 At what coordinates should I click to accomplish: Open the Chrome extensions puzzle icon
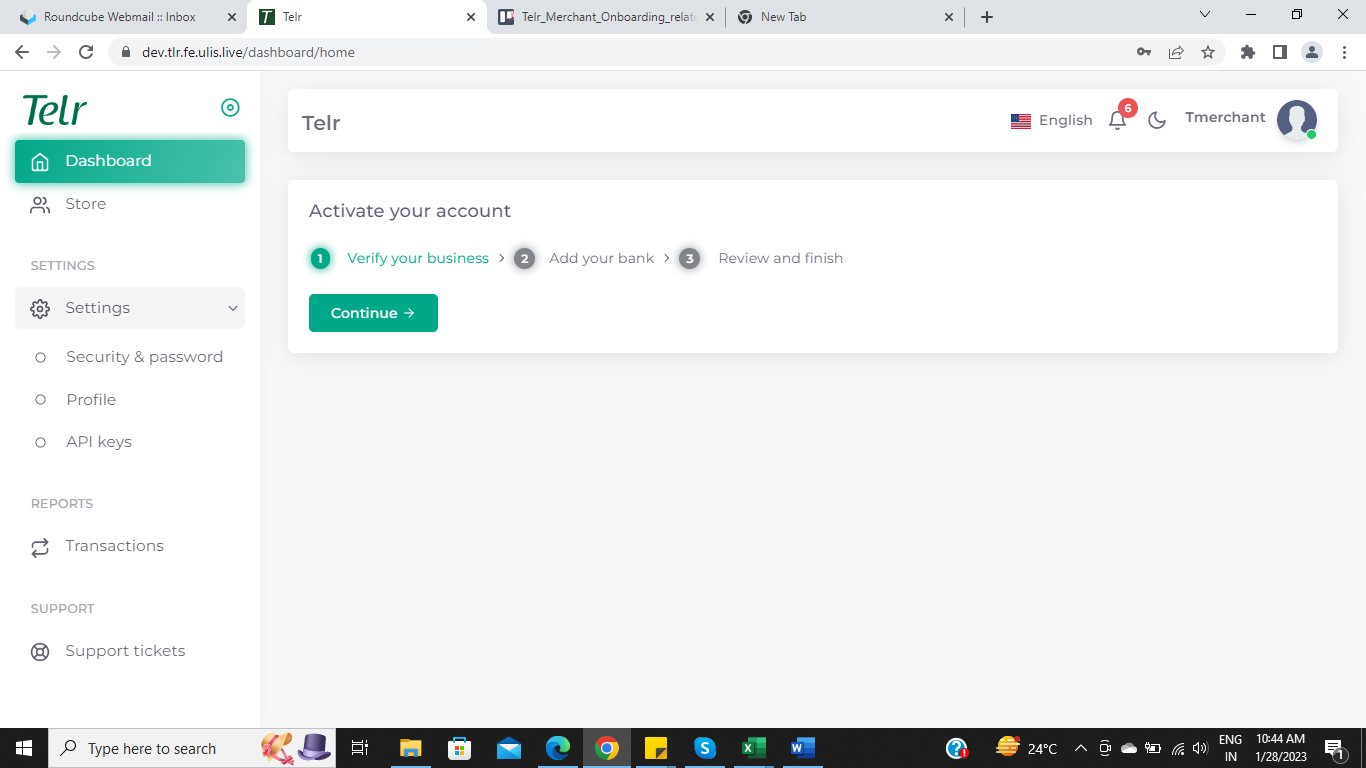(x=1248, y=52)
